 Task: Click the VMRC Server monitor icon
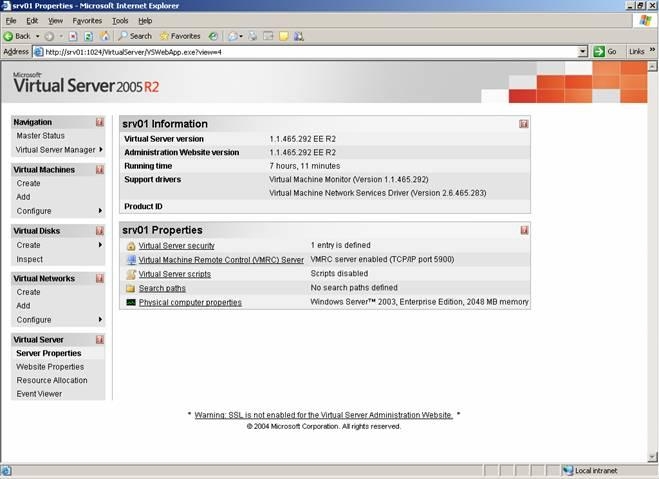point(130,259)
